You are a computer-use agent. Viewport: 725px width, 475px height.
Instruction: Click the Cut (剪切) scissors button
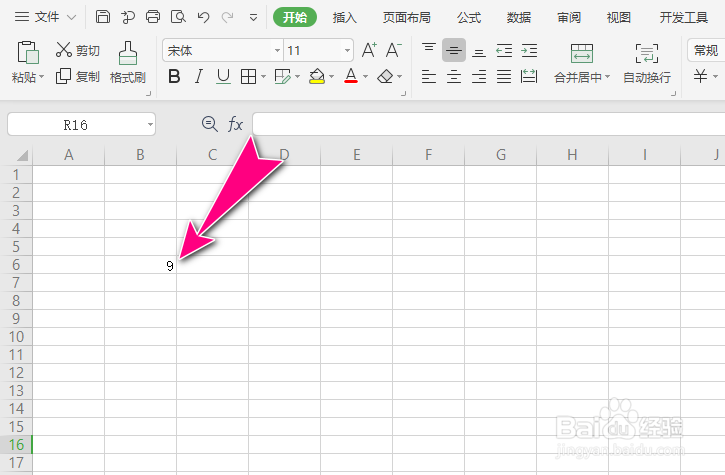(x=78, y=50)
